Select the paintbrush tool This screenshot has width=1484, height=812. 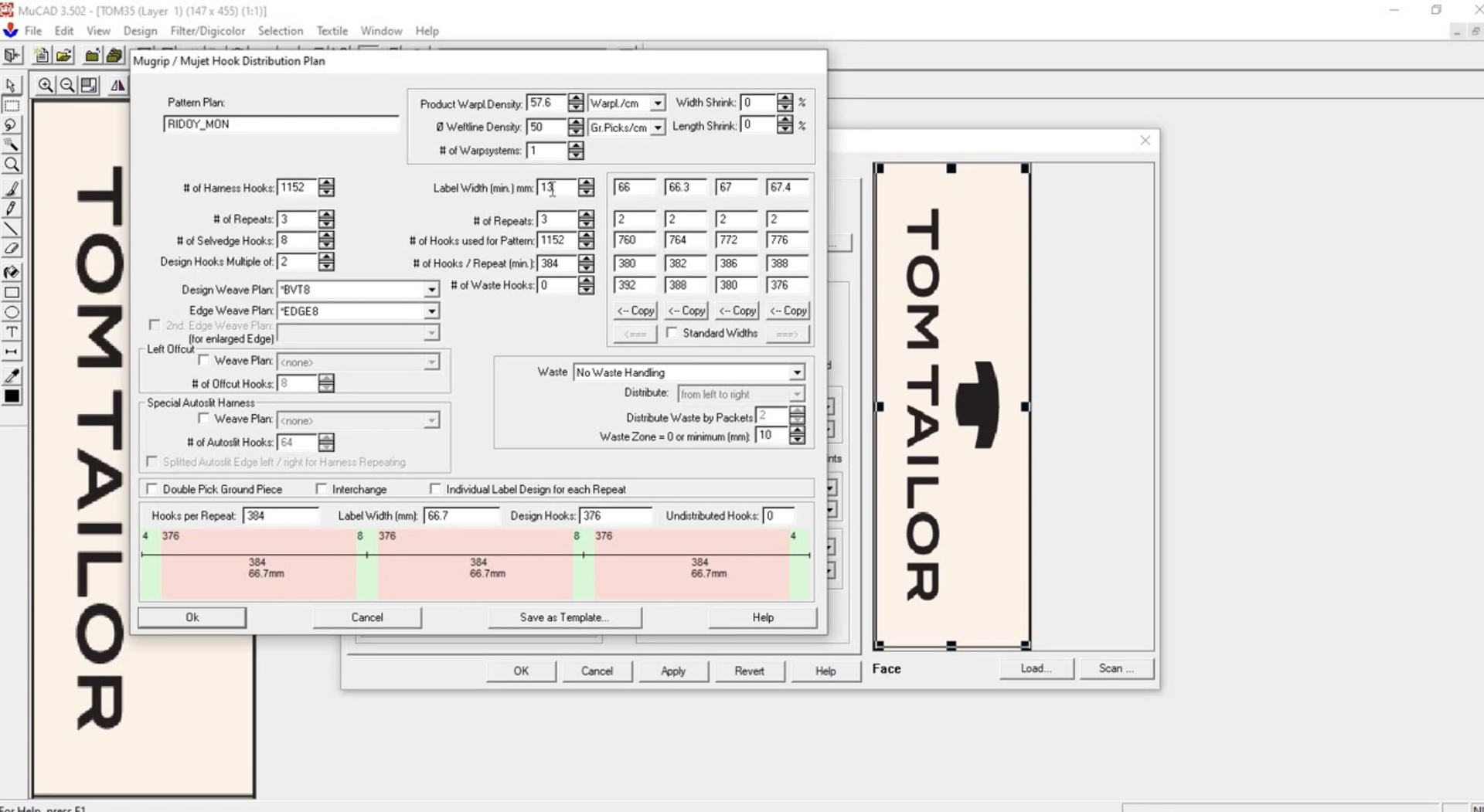pos(12,189)
